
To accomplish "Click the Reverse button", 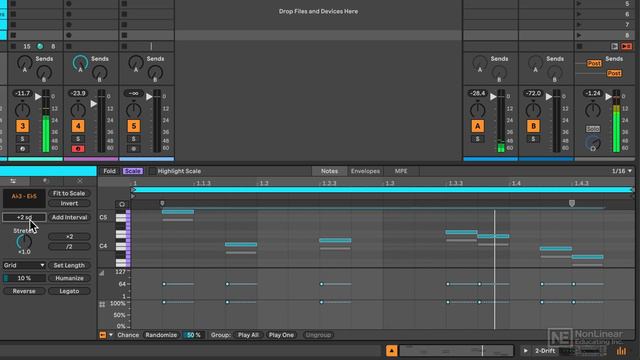I will 24,291.
